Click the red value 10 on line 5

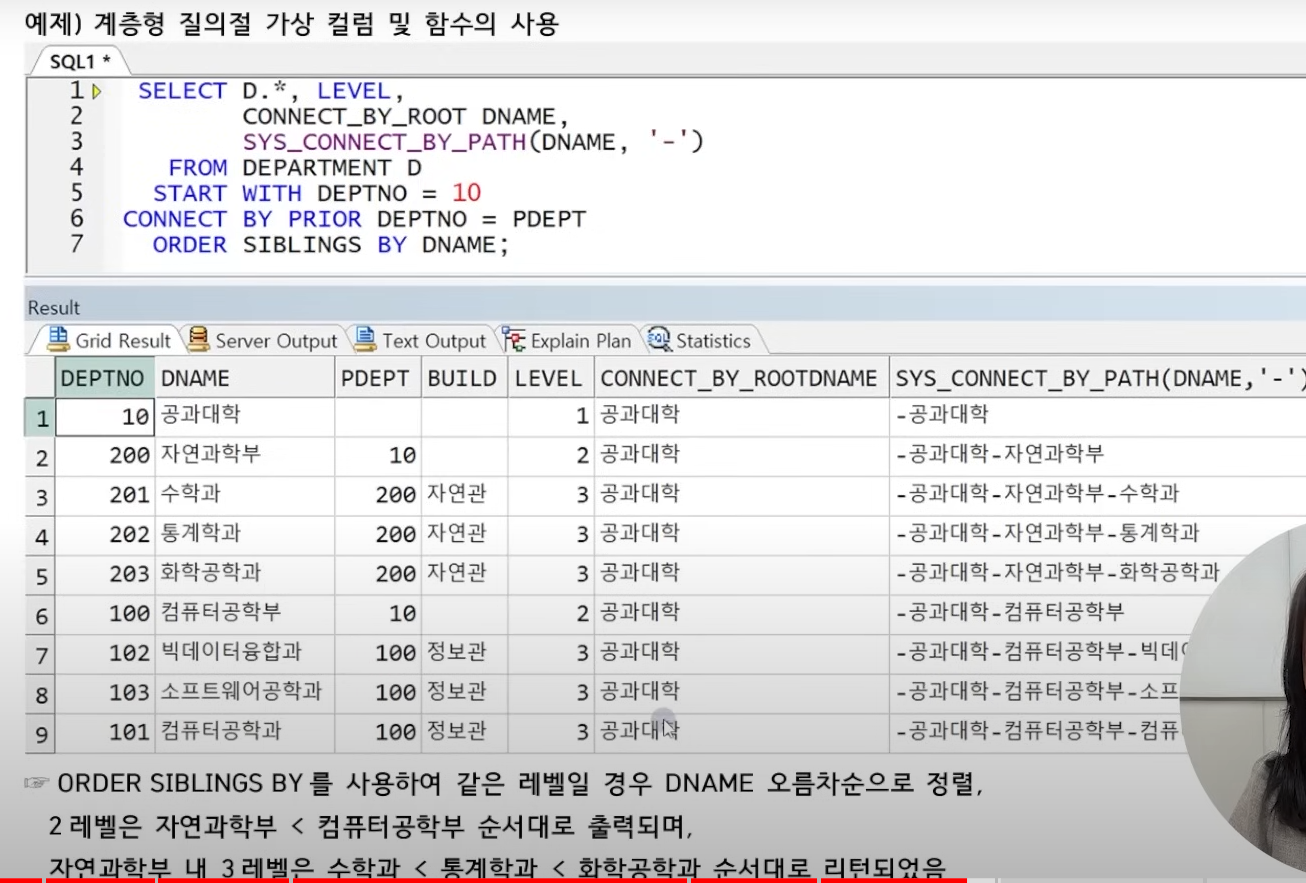[466, 194]
